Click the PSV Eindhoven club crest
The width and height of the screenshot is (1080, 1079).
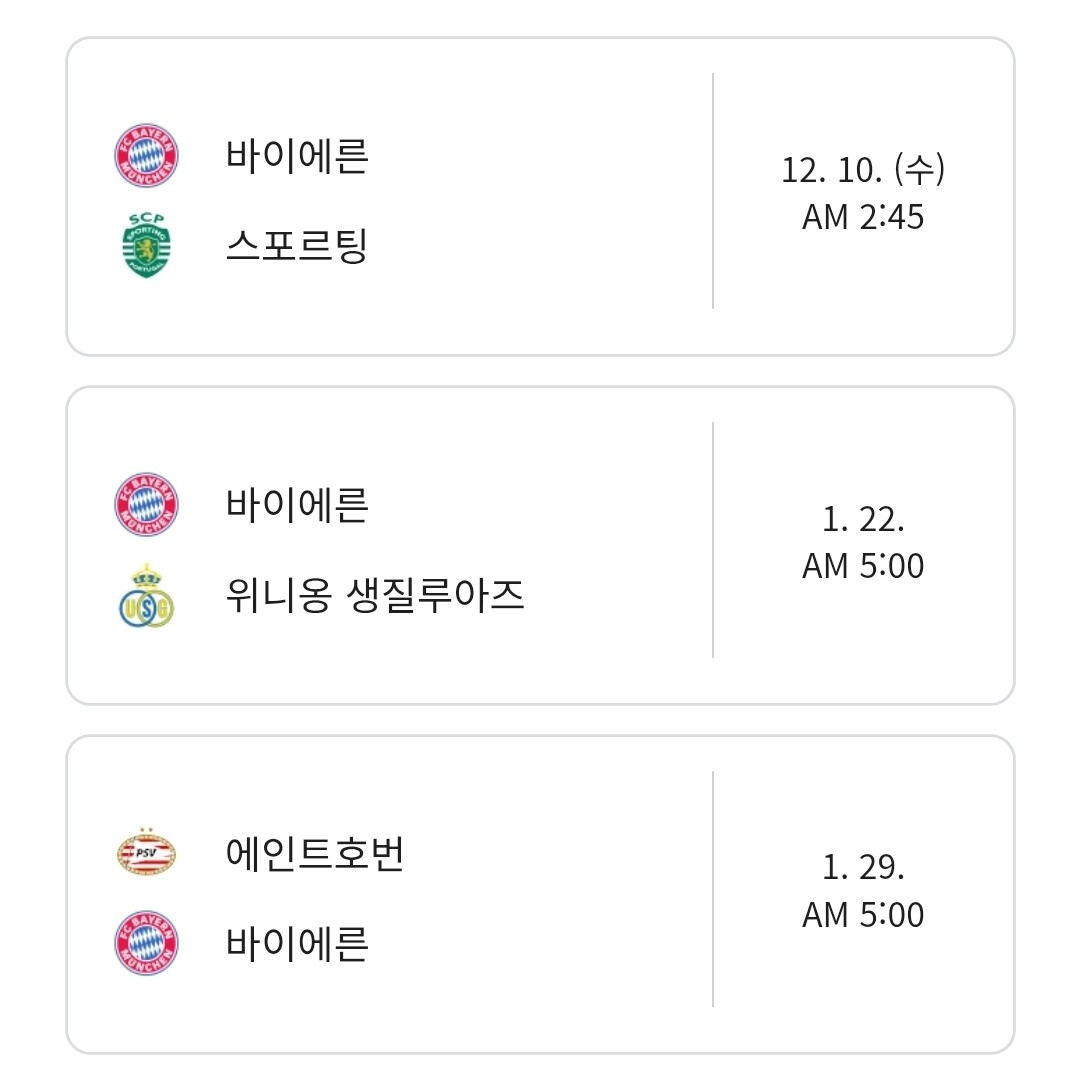pyautogui.click(x=146, y=853)
